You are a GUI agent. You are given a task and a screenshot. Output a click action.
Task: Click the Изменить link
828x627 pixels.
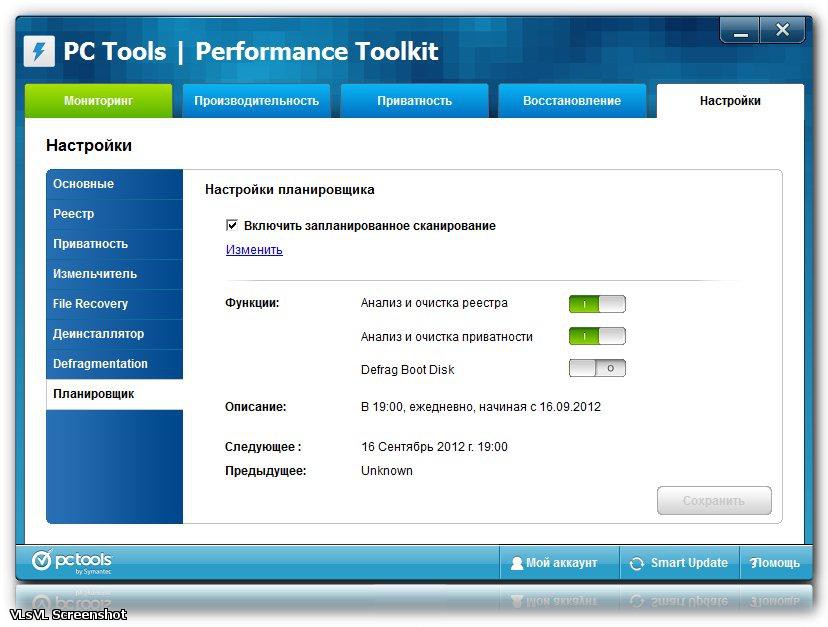pyautogui.click(x=254, y=250)
